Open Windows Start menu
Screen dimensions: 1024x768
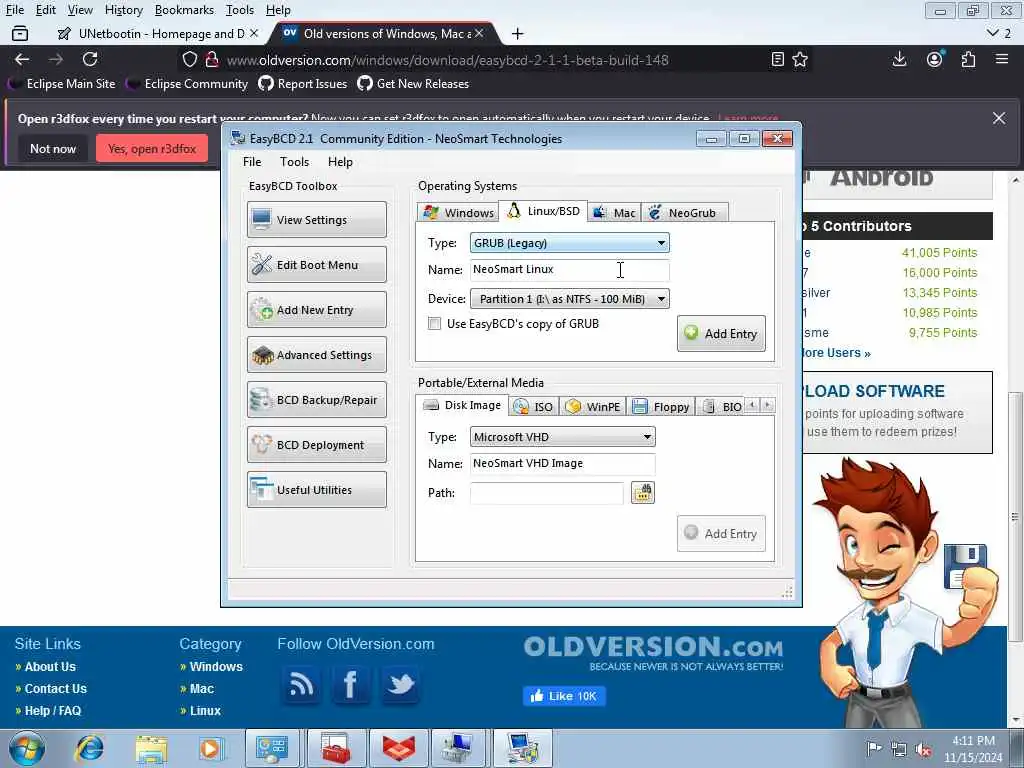[x=27, y=748]
